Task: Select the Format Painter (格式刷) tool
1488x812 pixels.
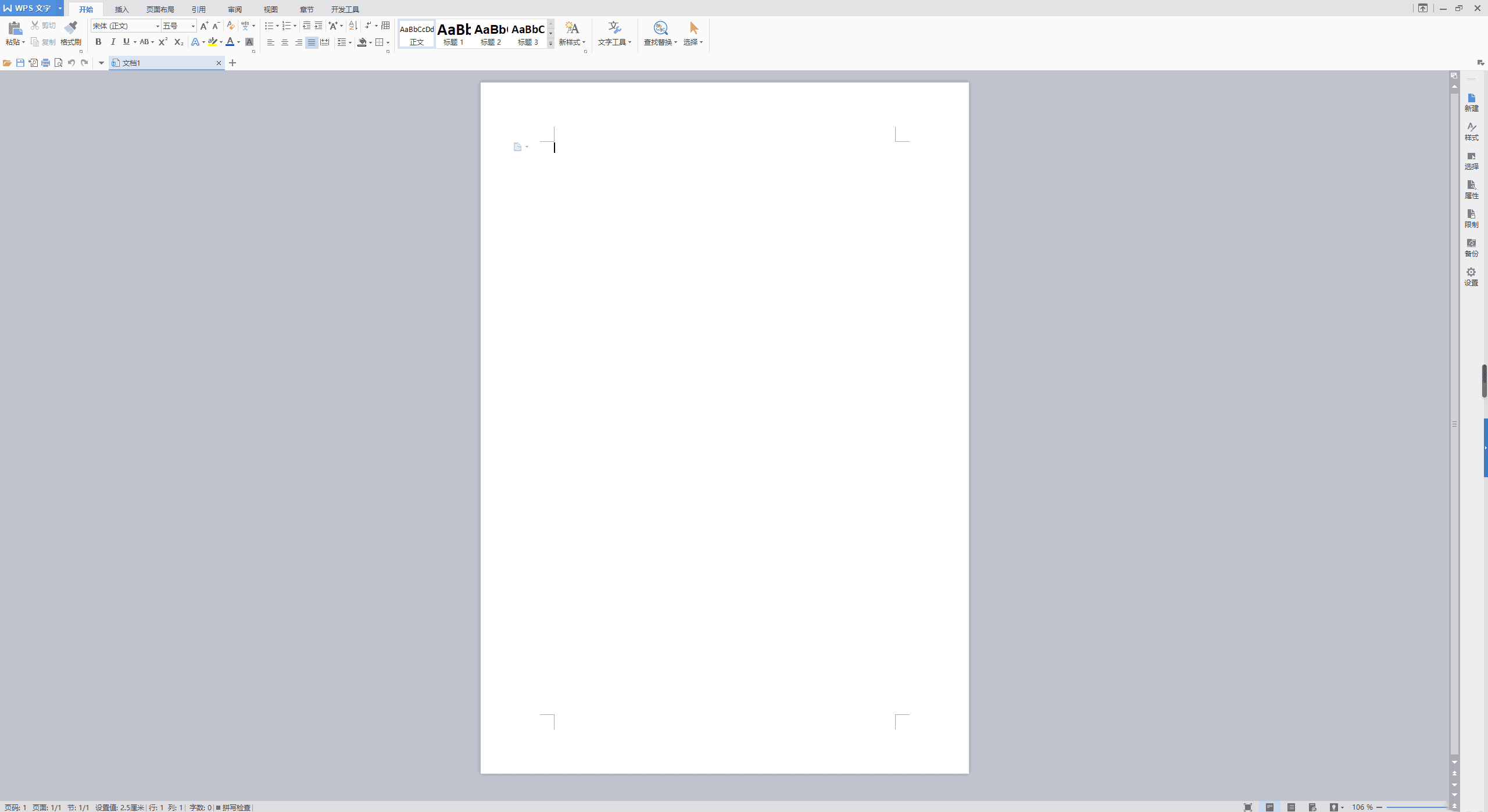Action: point(71,33)
